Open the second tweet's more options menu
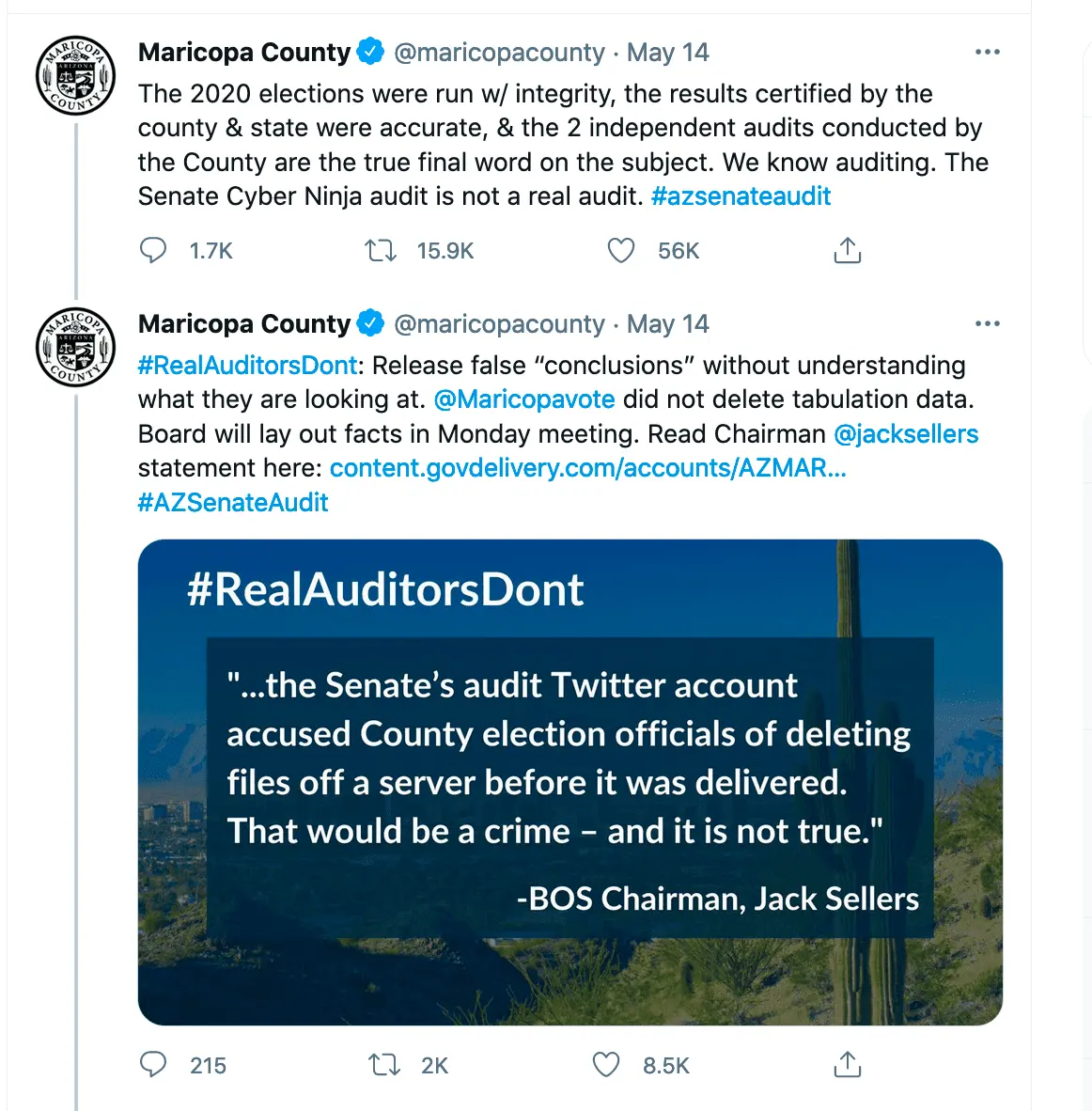Screen dimensions: 1092x1111 click(987, 324)
